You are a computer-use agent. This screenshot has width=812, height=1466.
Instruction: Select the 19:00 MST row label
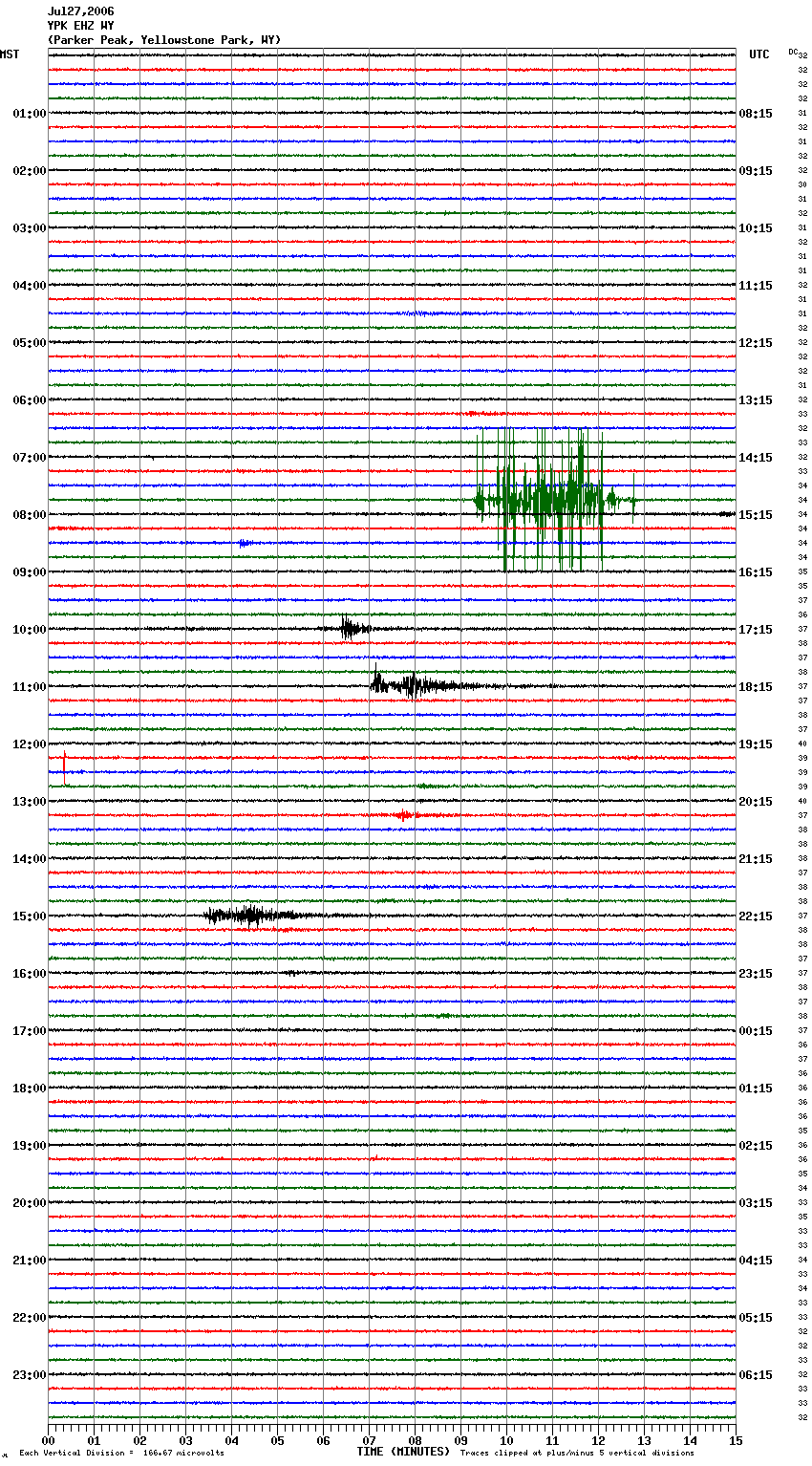30,1146
